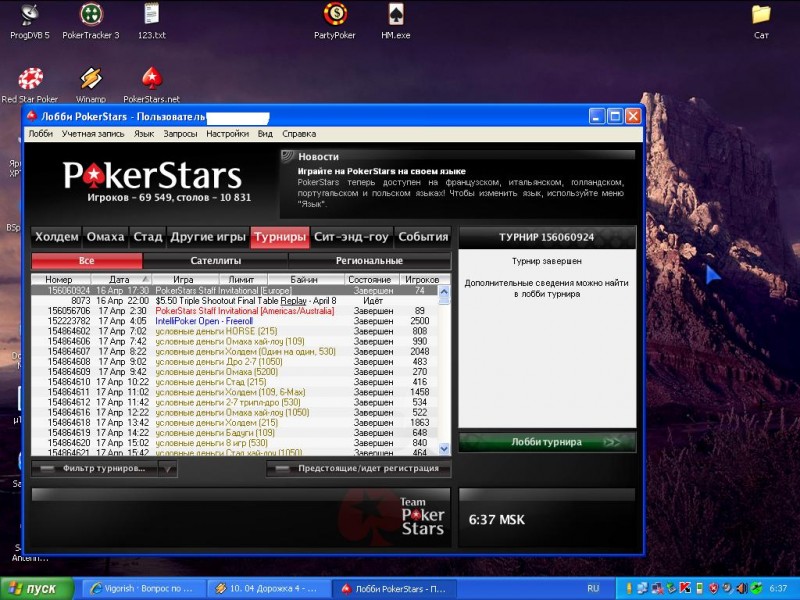The image size is (800, 600).
Task: Click the PokerStars logo in the lobby
Action: (152, 176)
